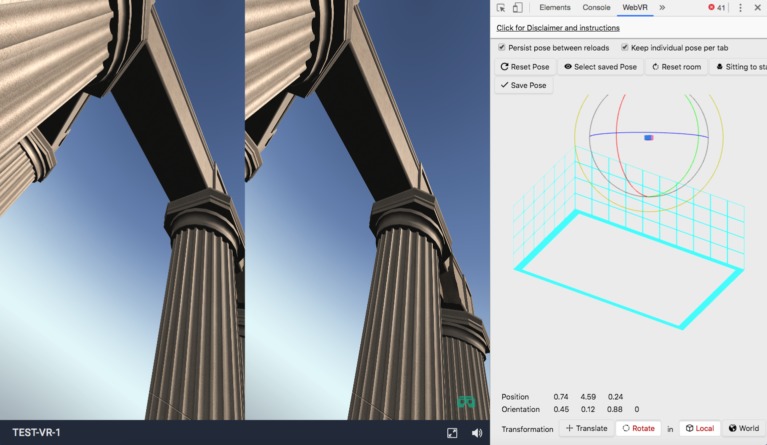Click the Position label
Screen dimensions: 767x445
click(x=515, y=397)
